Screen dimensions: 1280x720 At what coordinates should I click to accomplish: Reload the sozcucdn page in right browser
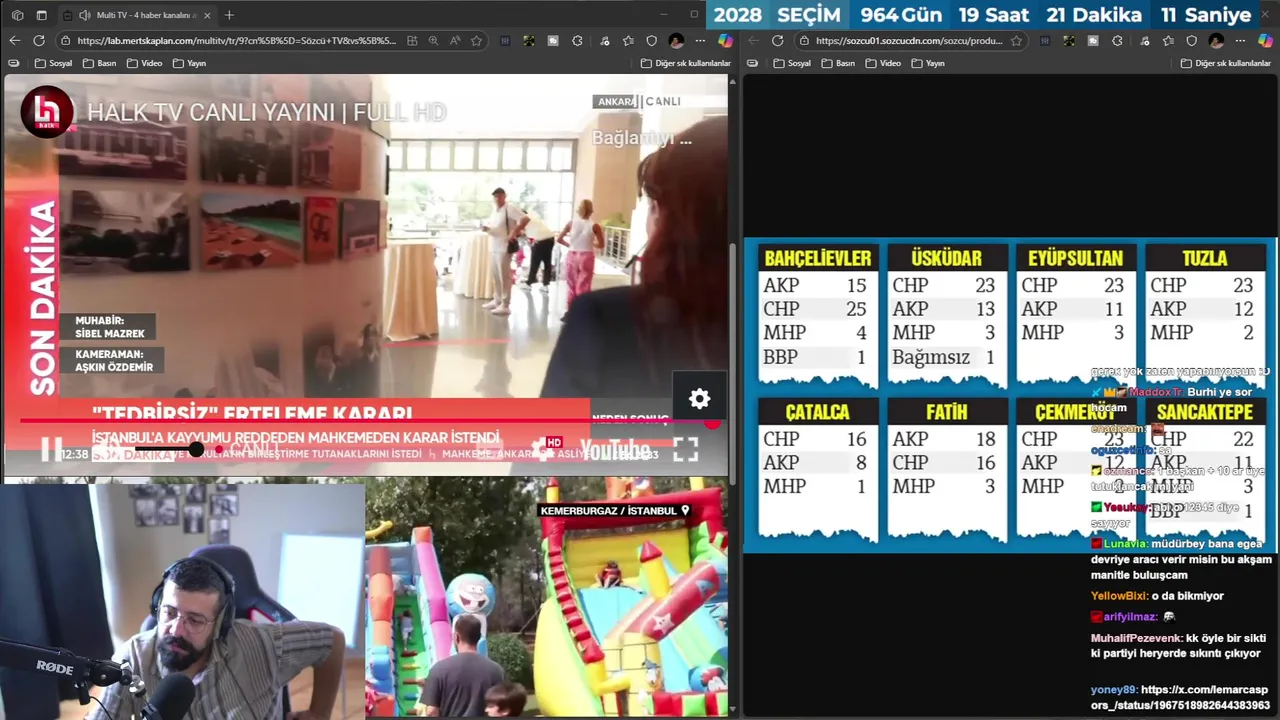pos(778,41)
